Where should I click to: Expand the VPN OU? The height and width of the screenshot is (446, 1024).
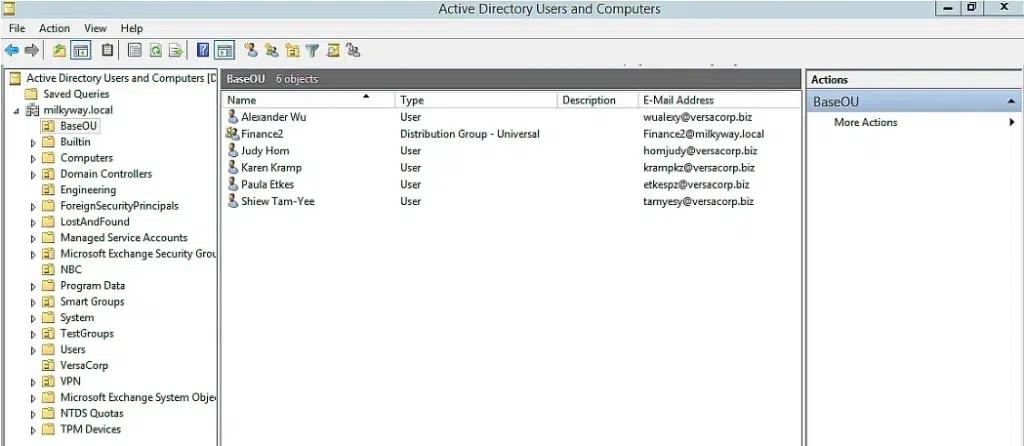[x=33, y=382]
